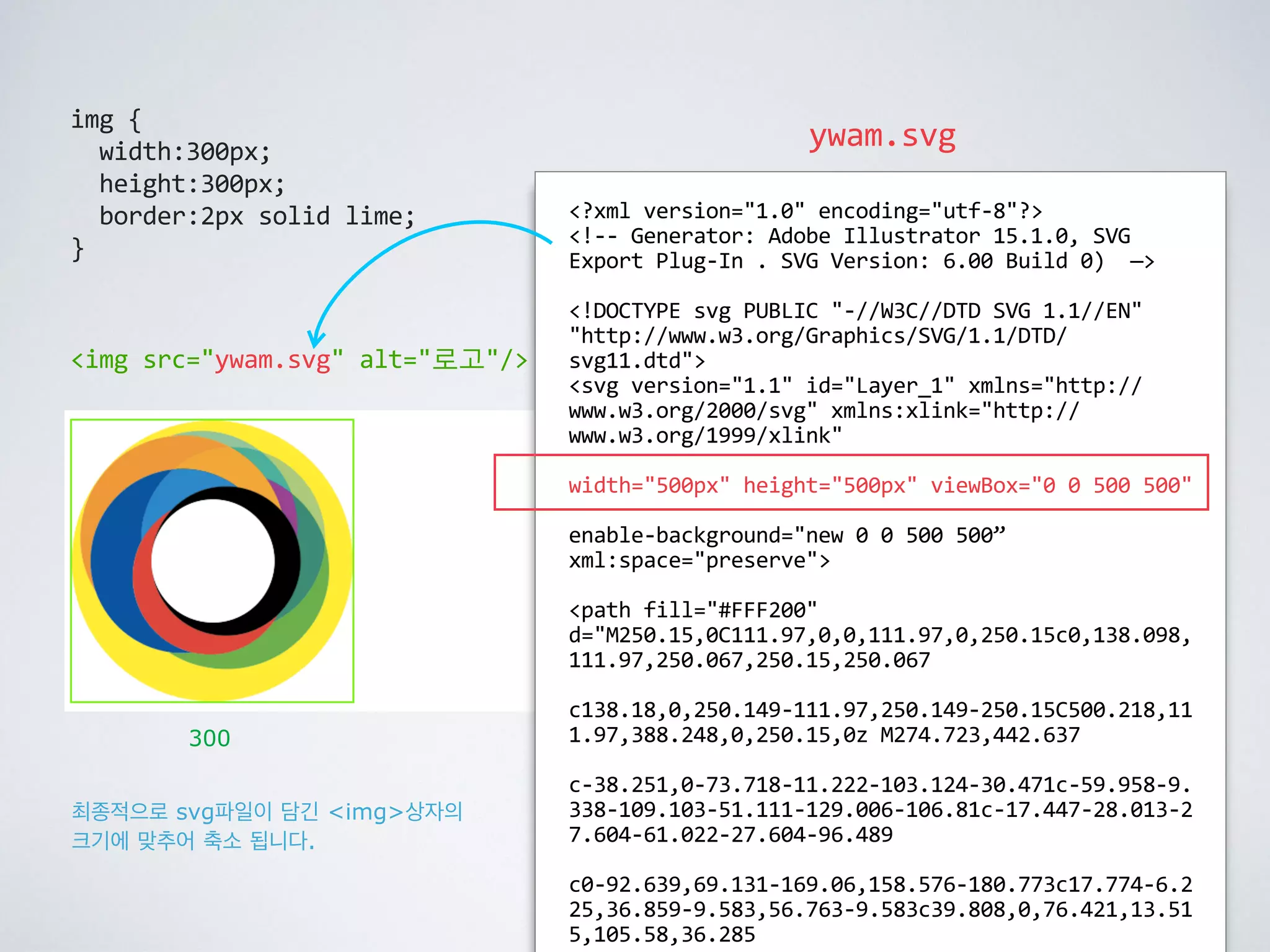Click path data line starting 'c-38.251,0-73.718'

tap(880, 785)
